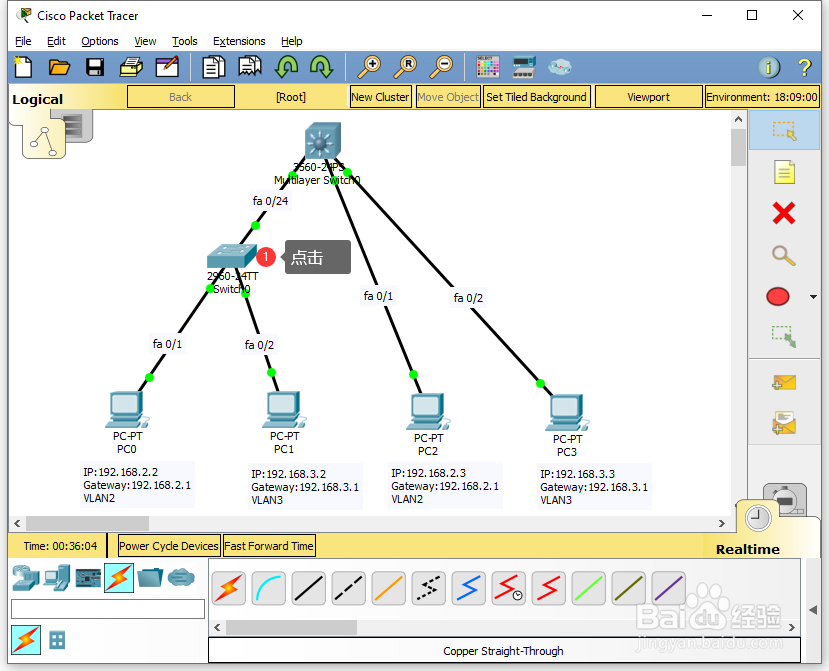Viewport: 829px width, 671px height.
Task: Click the Redo arrow icon
Action: pos(321,67)
